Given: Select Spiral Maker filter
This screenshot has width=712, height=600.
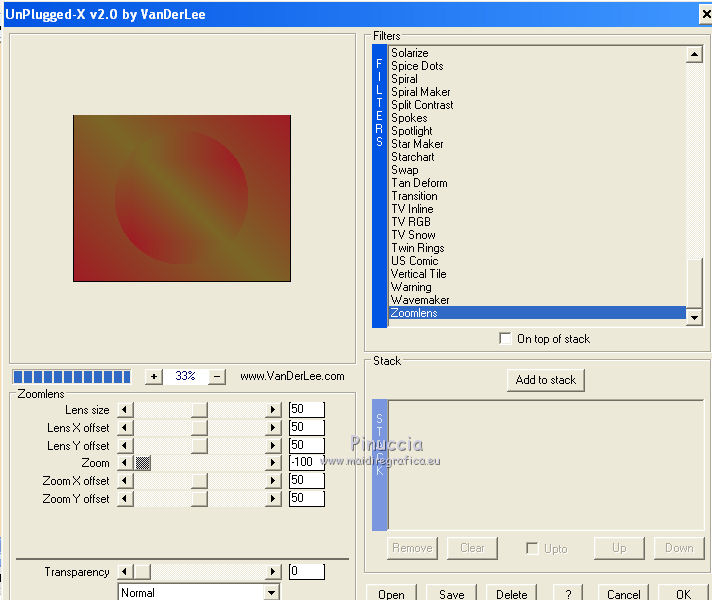Looking at the screenshot, I should [x=538, y=92].
